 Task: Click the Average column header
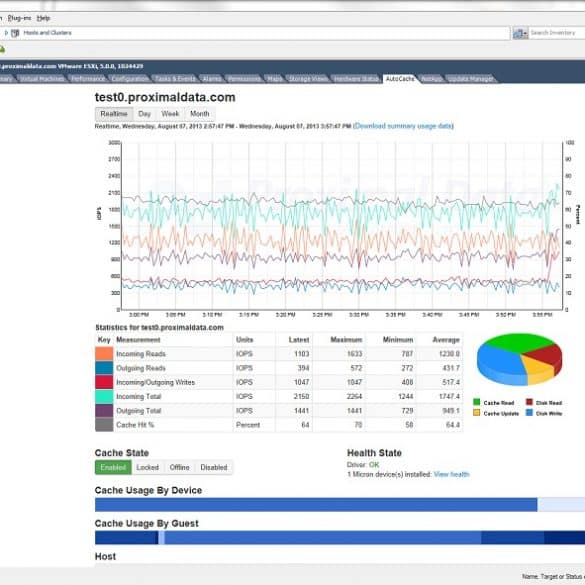(x=446, y=340)
